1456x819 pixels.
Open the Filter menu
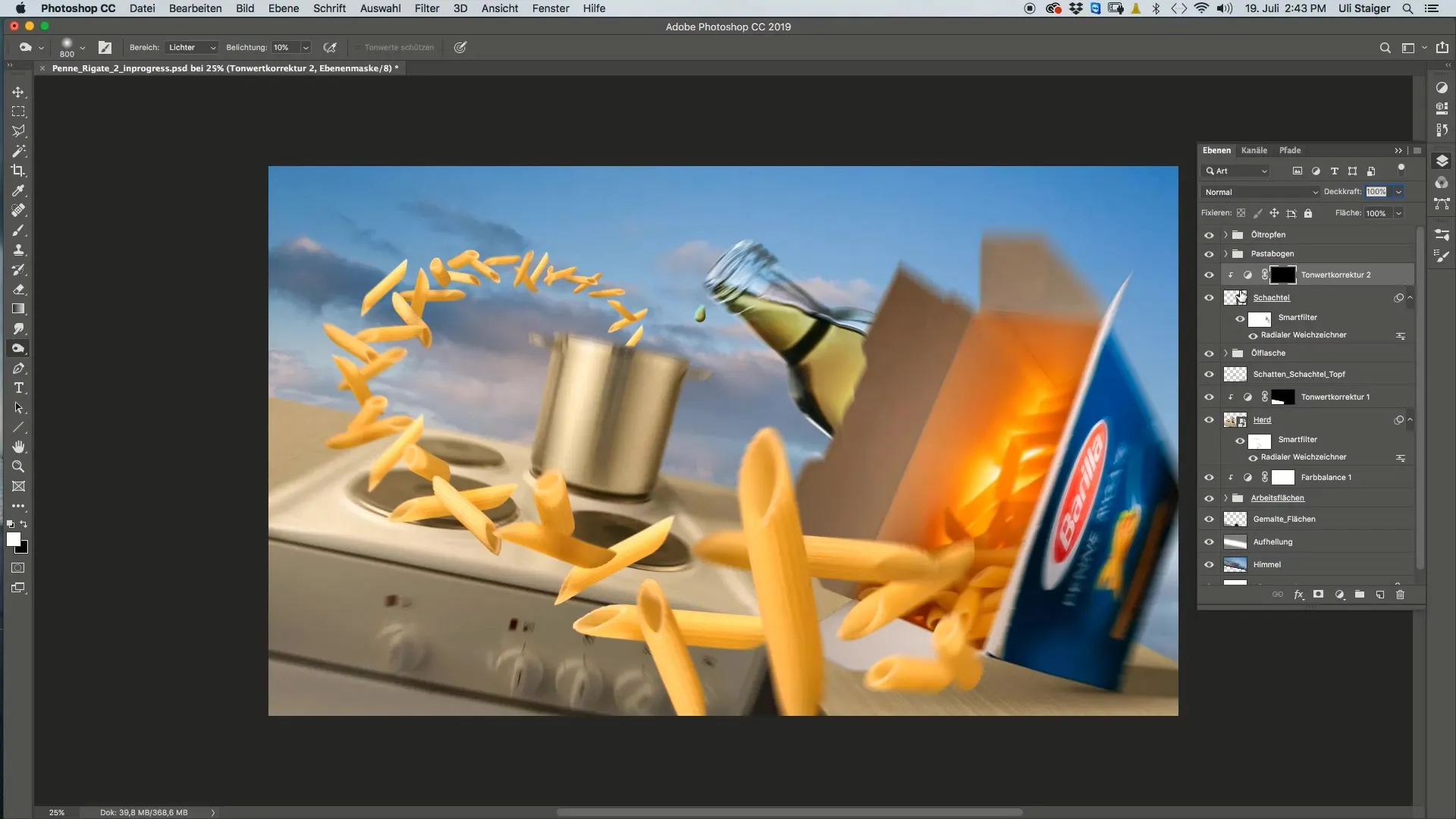click(427, 8)
